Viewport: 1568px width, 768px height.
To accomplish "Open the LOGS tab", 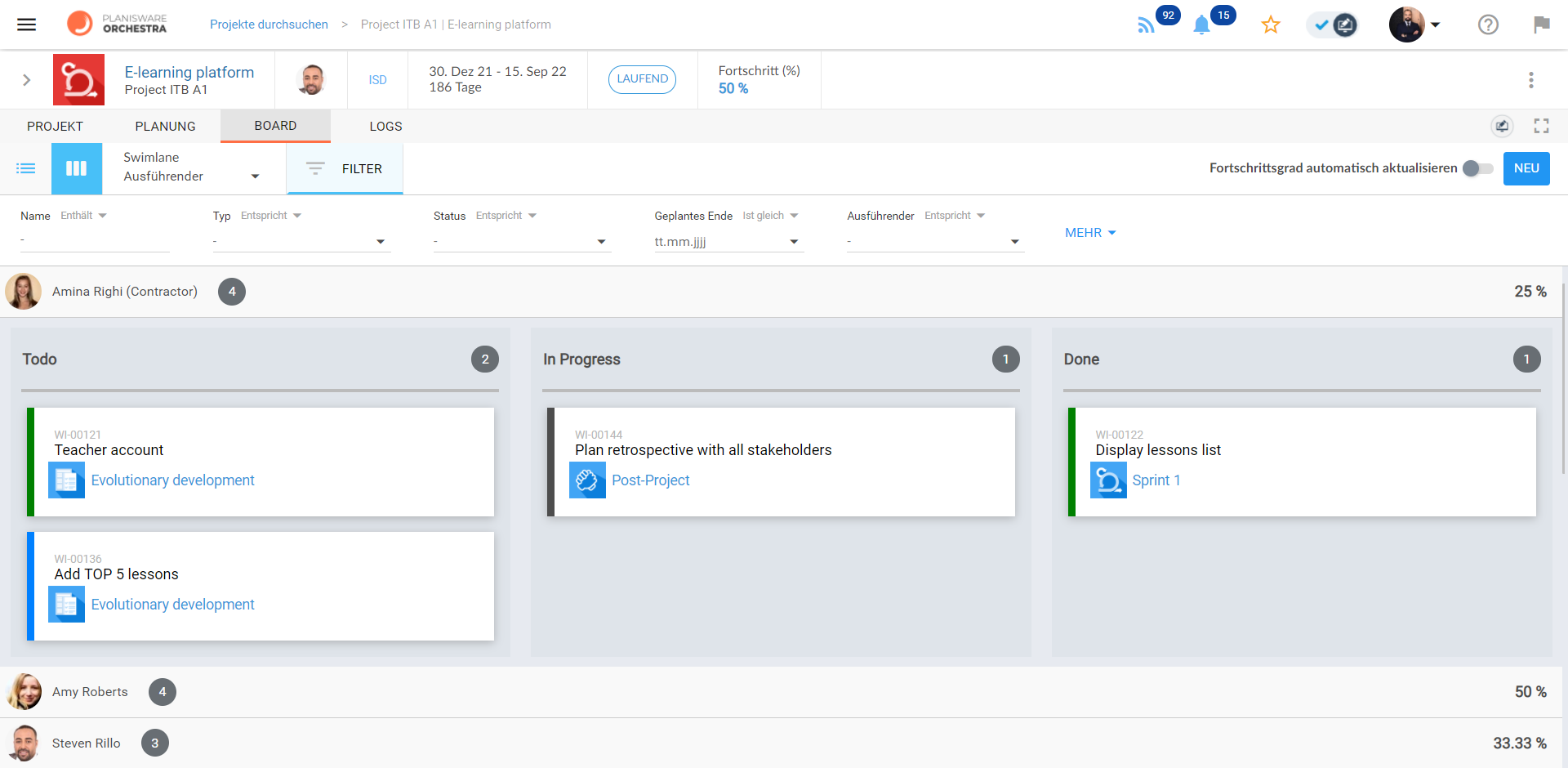I will (385, 127).
